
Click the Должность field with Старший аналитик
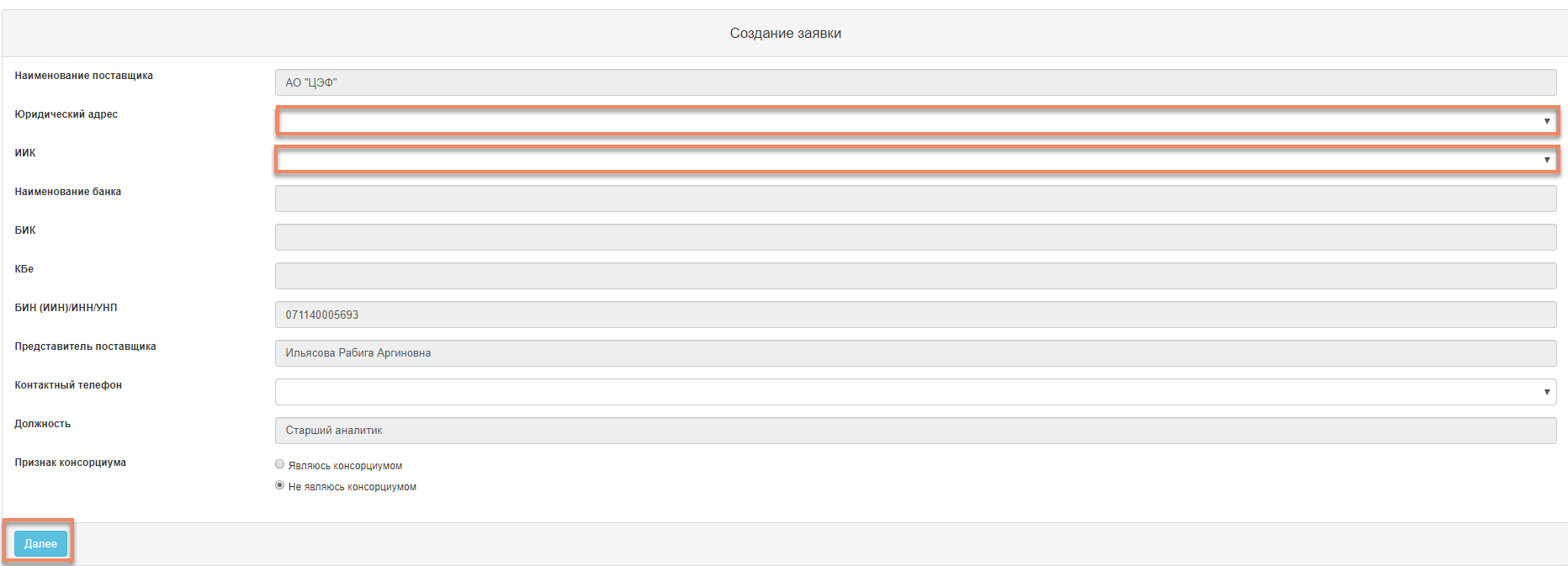915,431
